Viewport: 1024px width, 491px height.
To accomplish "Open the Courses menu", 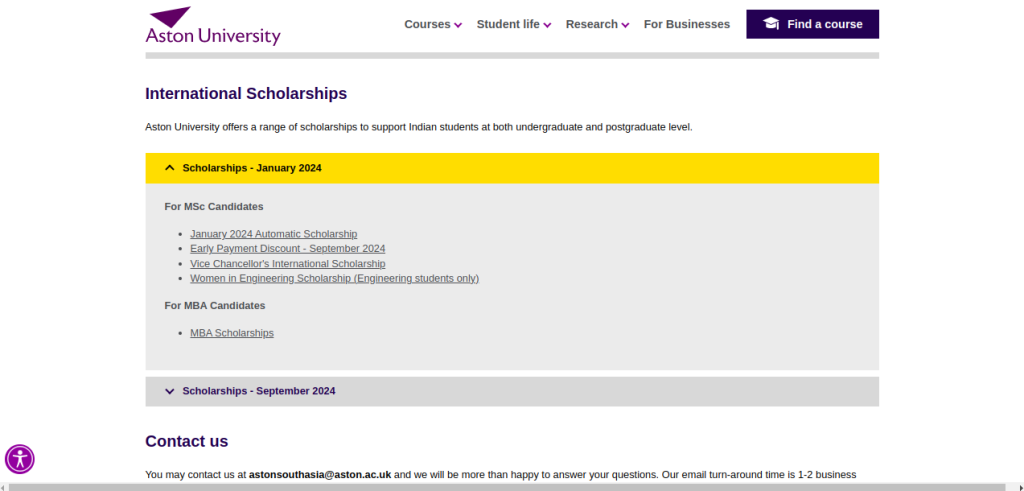I will point(433,24).
